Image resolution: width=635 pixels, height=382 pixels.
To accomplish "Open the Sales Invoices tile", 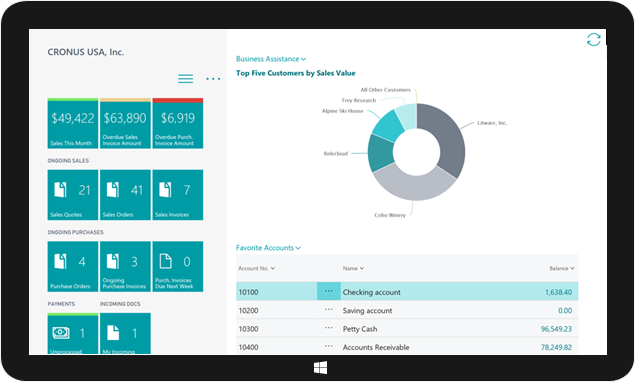I will point(178,195).
